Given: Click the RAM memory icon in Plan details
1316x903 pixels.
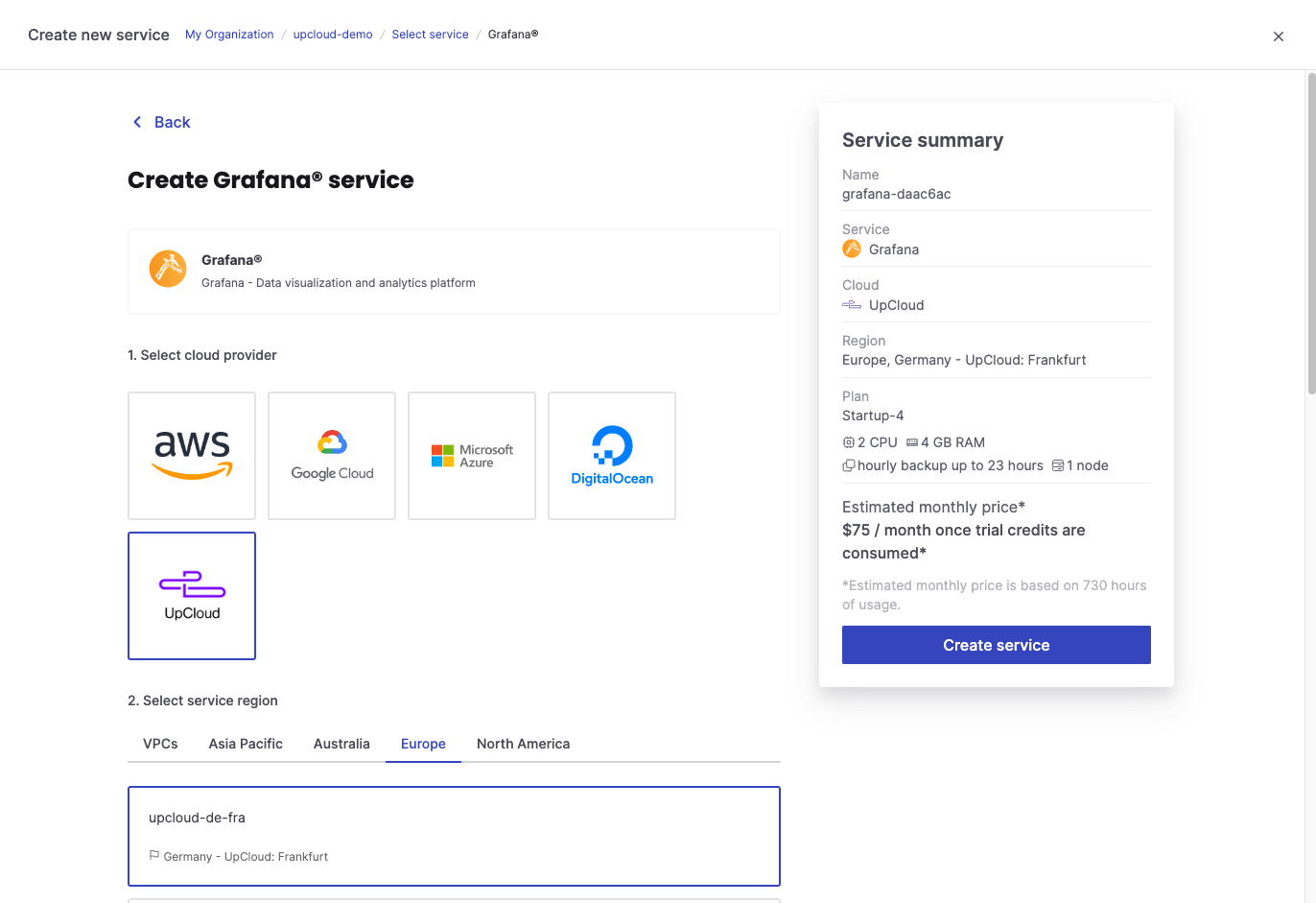Looking at the screenshot, I should (912, 442).
